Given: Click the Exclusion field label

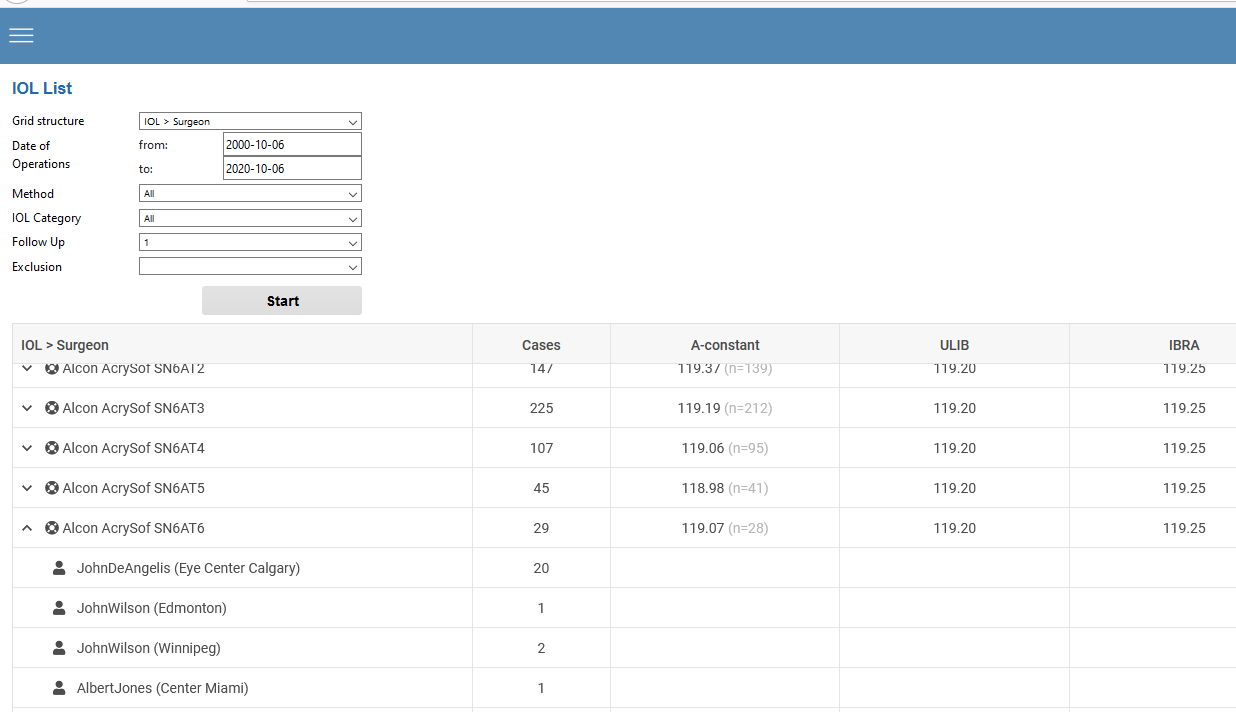Looking at the screenshot, I should tap(37, 267).
